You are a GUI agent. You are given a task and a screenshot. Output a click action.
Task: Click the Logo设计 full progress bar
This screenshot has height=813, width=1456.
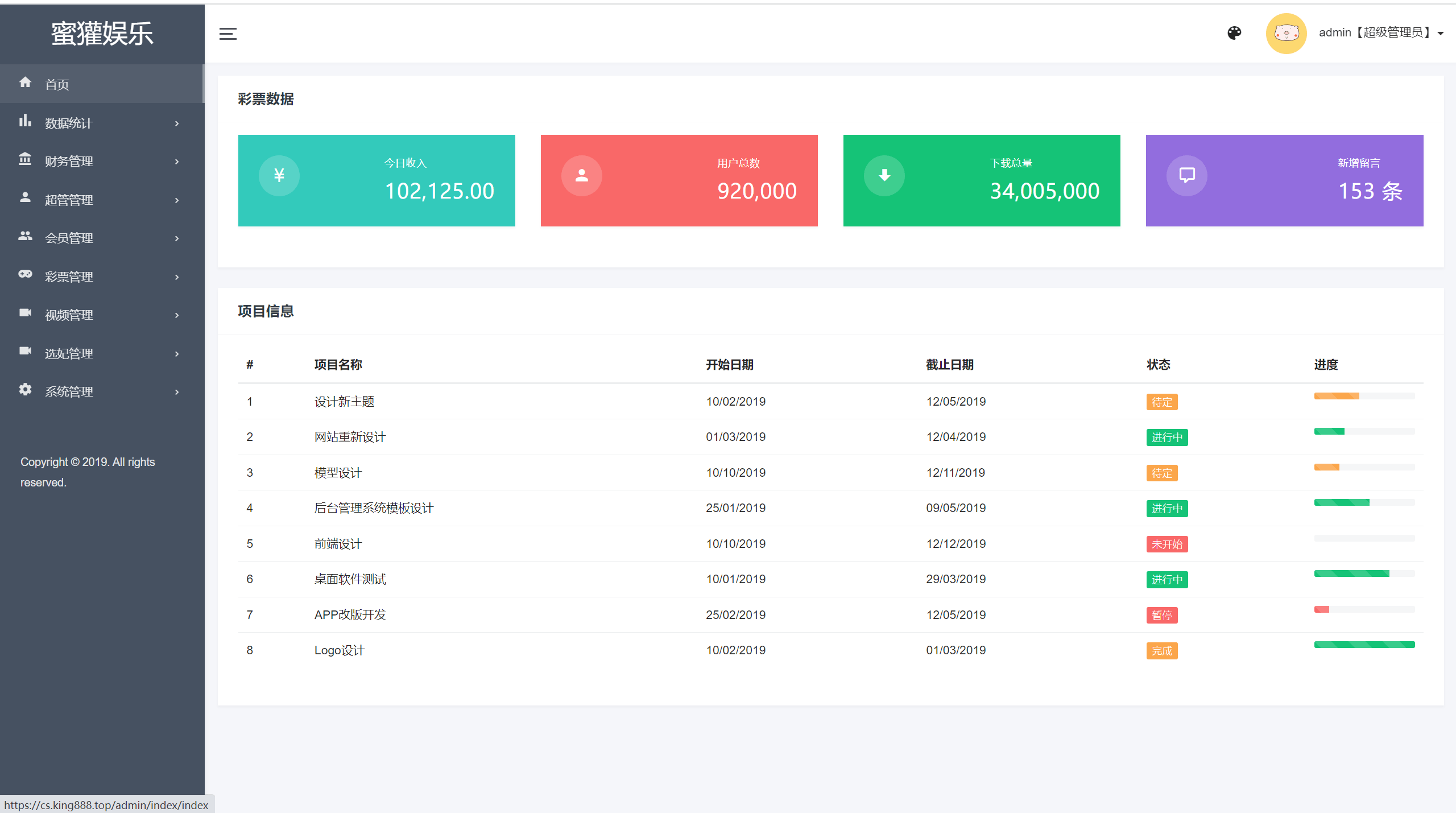pyautogui.click(x=1364, y=645)
